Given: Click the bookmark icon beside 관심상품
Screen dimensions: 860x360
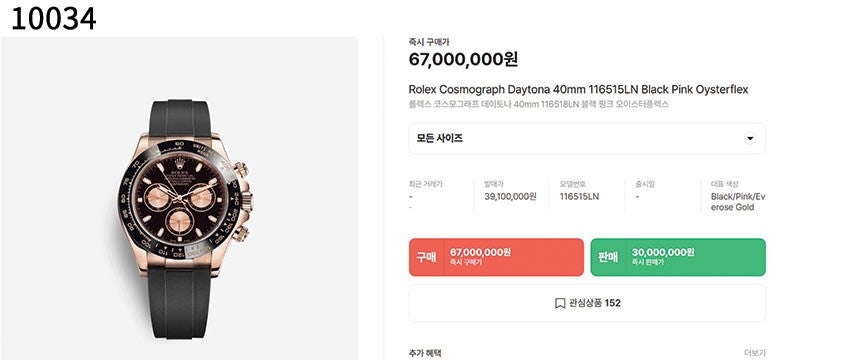Looking at the screenshot, I should pos(559,303).
